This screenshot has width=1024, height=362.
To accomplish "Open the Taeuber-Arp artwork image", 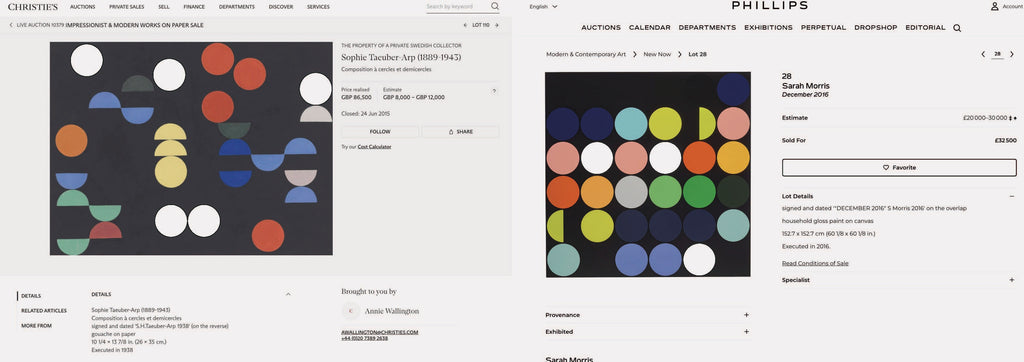I will pyautogui.click(x=191, y=148).
